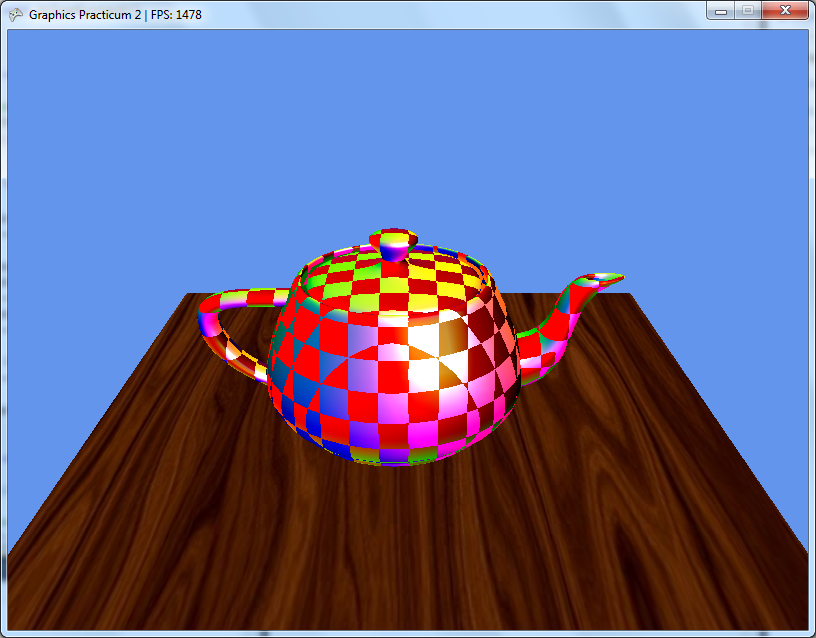
Task: Click the 'FPS: 1478' readout
Action: pyautogui.click(x=176, y=15)
